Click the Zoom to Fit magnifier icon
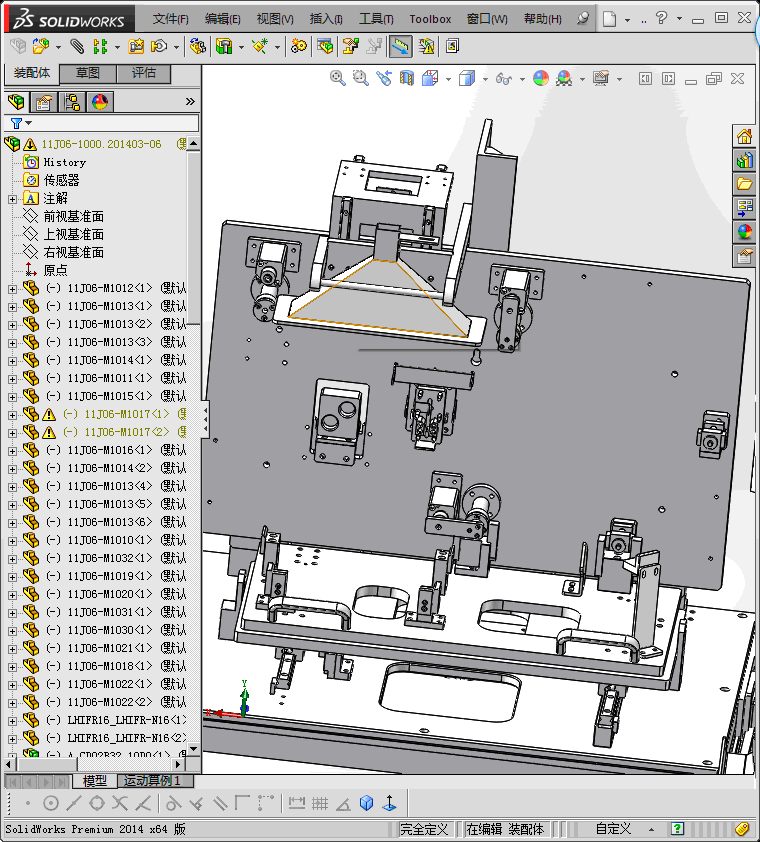760x842 pixels. 338,78
